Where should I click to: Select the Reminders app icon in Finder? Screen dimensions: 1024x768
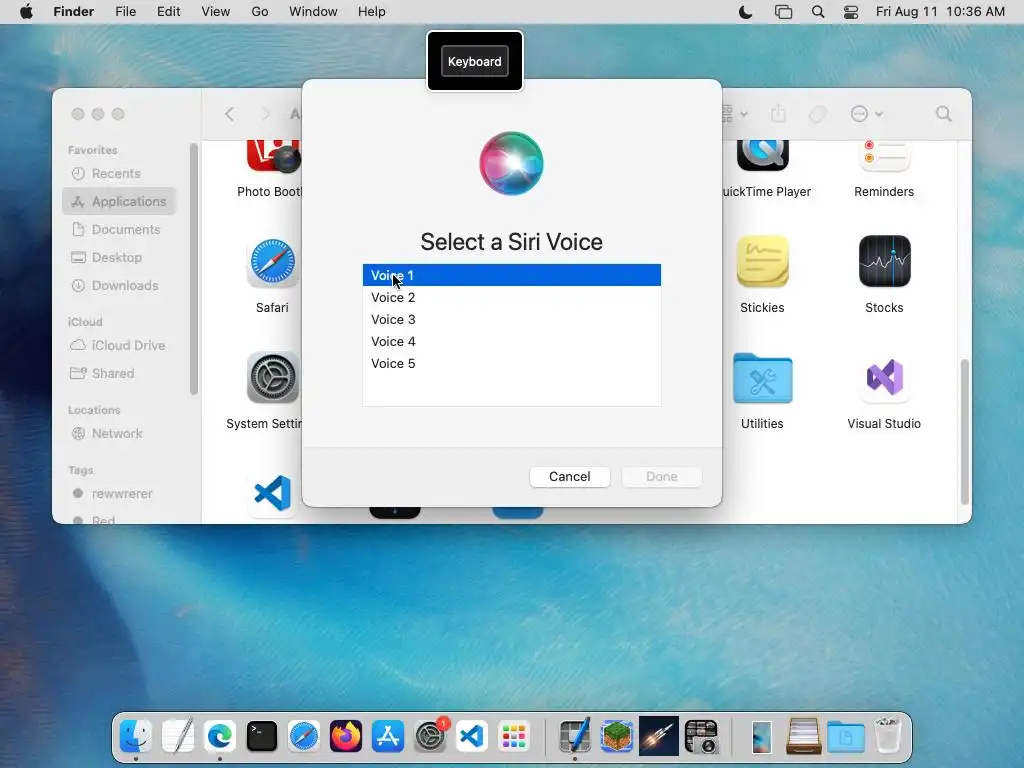[884, 155]
